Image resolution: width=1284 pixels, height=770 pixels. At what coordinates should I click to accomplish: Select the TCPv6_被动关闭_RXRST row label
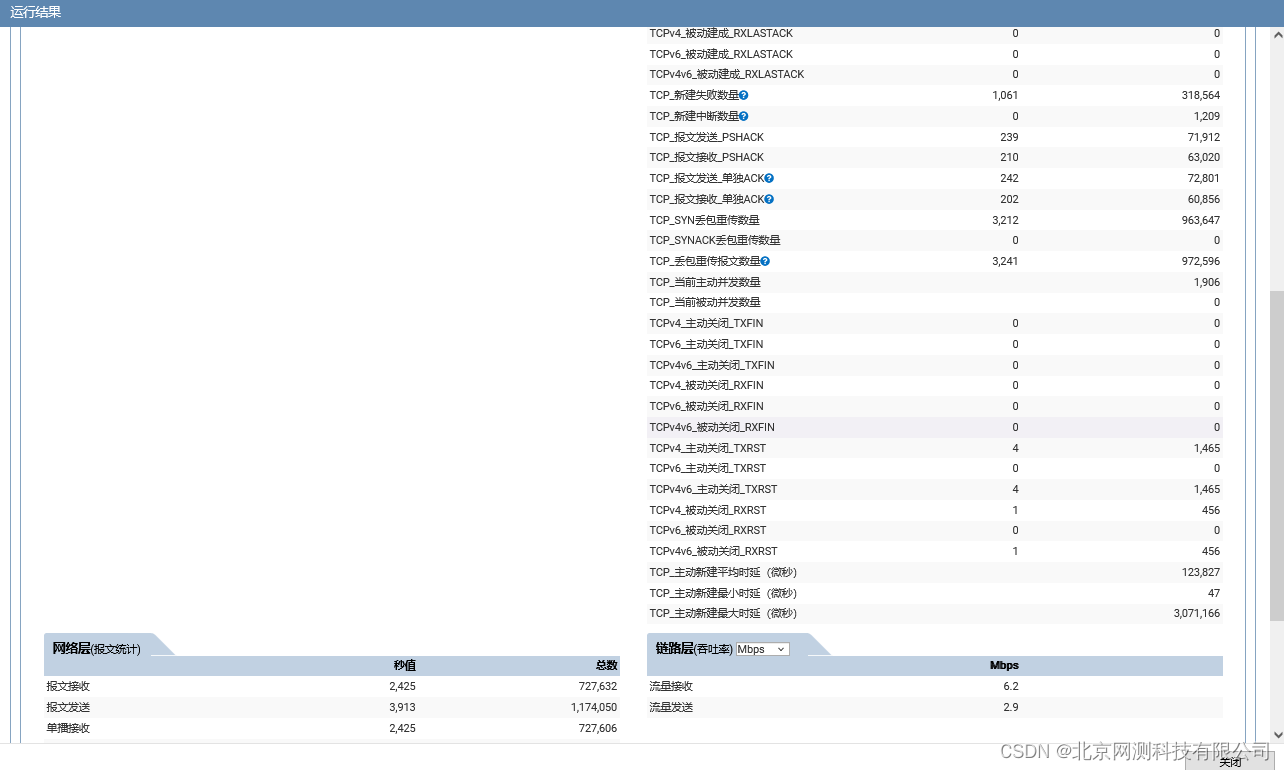(707, 530)
